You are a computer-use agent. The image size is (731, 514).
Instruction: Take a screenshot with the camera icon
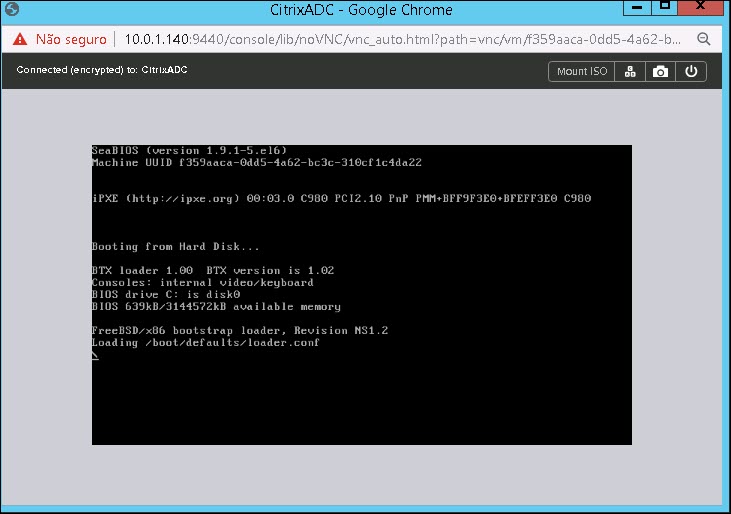tap(660, 72)
